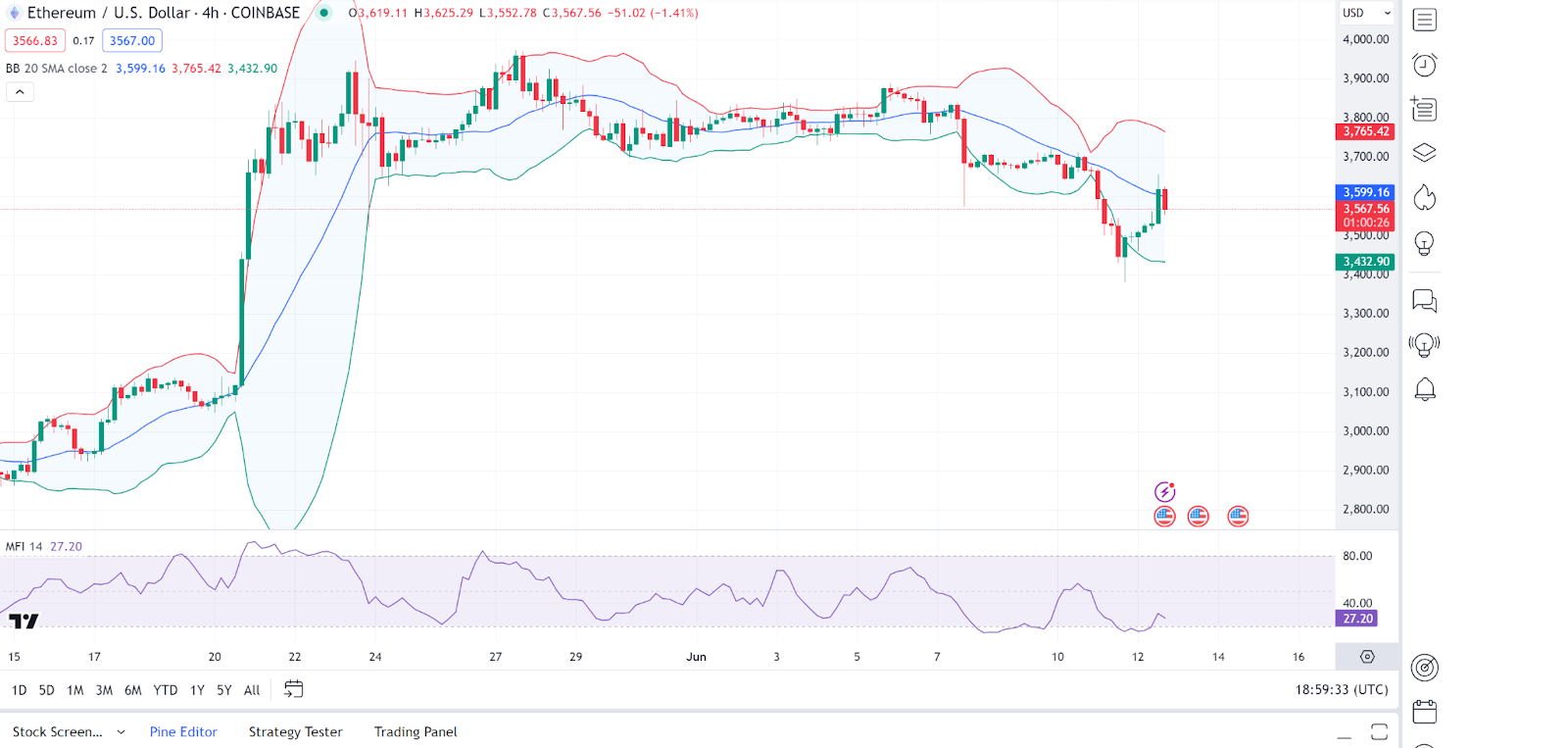1568x748 pixels.
Task: Select the MFI 14 indicator label
Action: click(24, 546)
